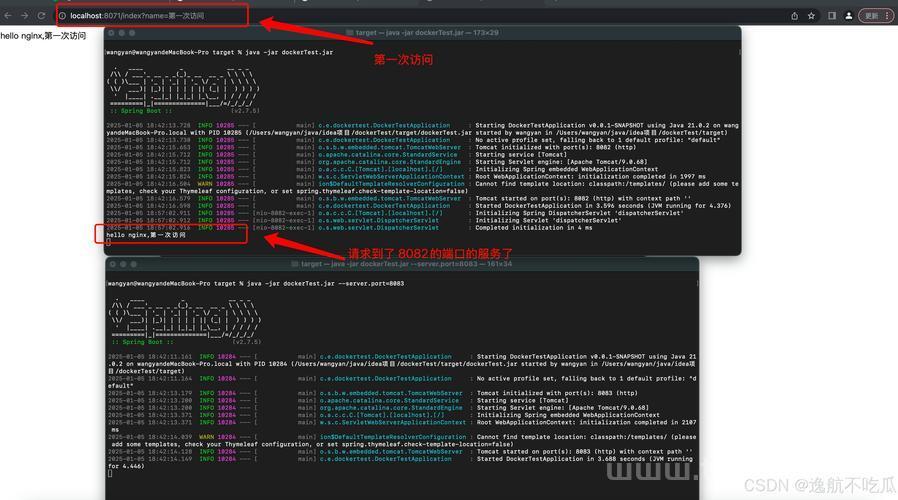Share this page via toolbar icon
The width and height of the screenshot is (898, 500).
pyautogui.click(x=794, y=16)
